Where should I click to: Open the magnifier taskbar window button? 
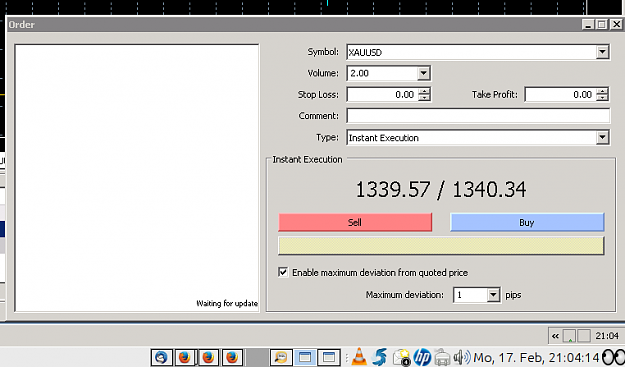[281, 357]
